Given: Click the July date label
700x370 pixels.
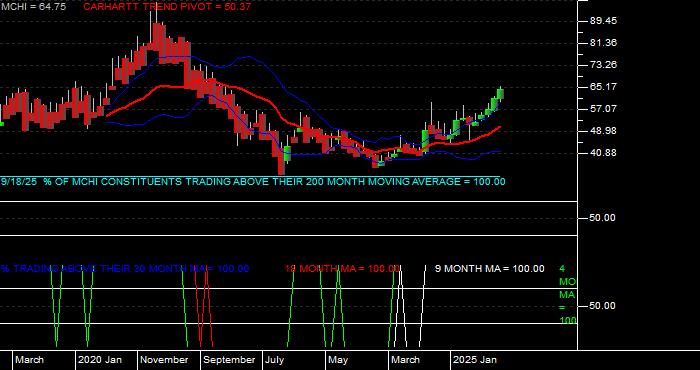Looking at the screenshot, I should pos(275,360).
